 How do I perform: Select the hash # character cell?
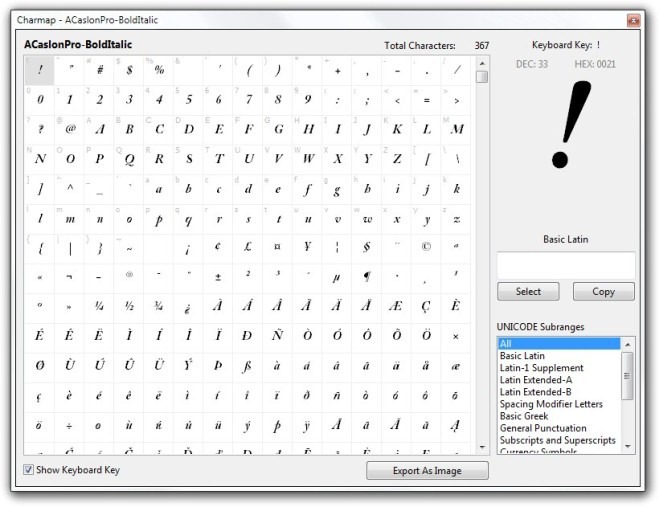click(x=99, y=70)
